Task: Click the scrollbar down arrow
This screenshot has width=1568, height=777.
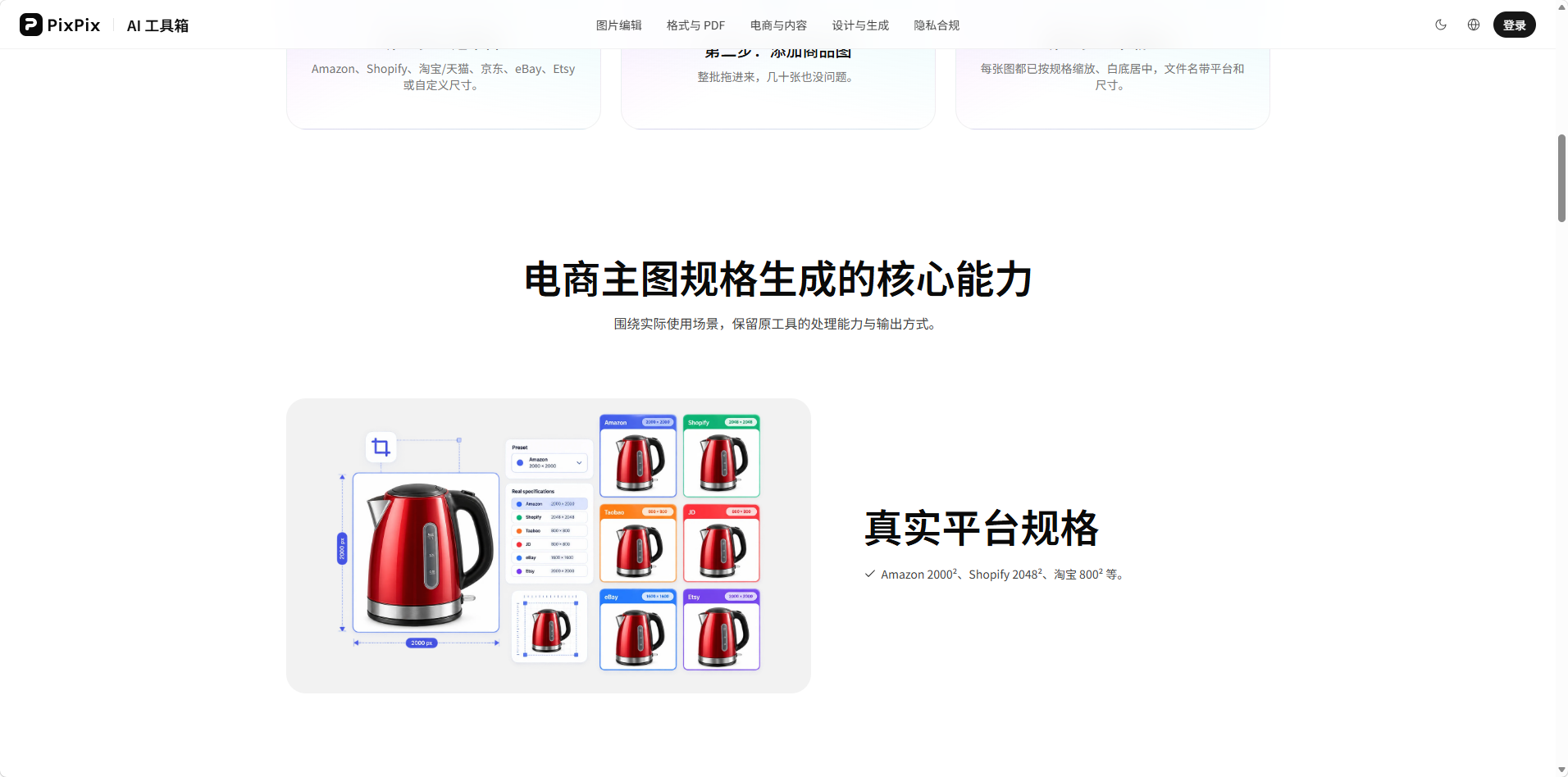Action: [1561, 770]
